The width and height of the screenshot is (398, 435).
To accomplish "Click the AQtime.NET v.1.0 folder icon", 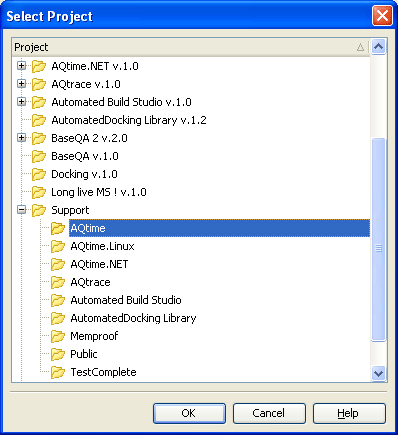I will pos(39,66).
